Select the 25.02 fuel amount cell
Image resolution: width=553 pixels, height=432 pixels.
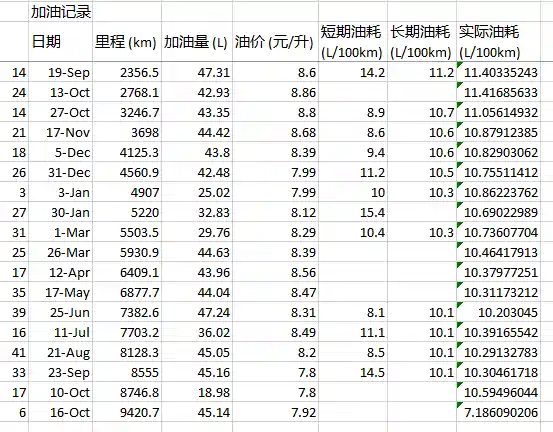197,192
